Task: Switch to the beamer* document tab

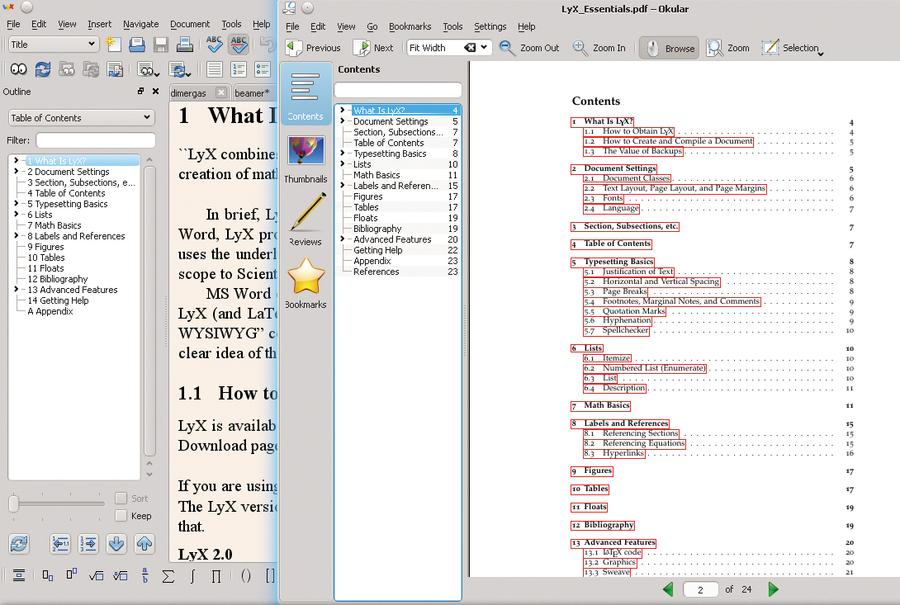Action: coord(251,93)
